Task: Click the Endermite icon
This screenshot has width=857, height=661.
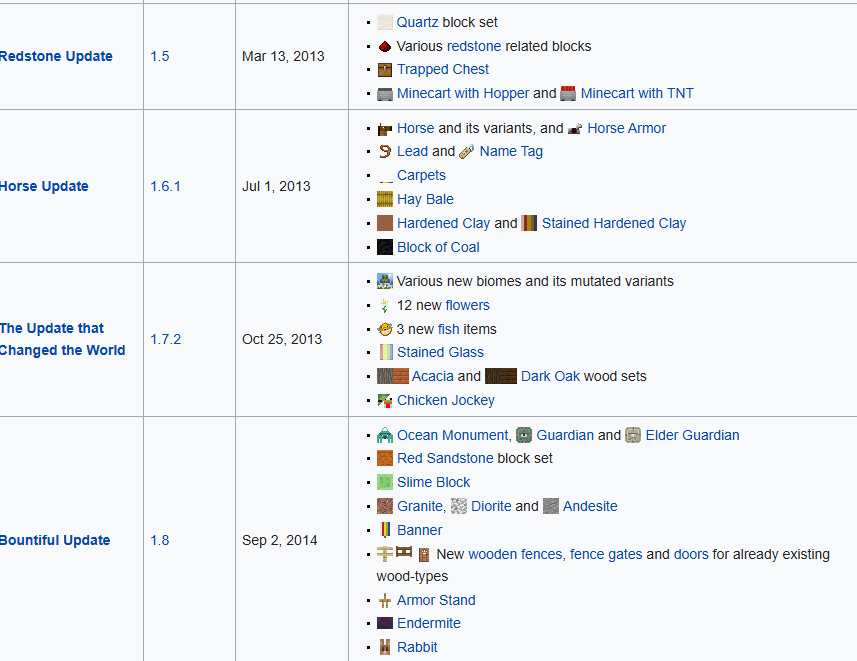Action: point(385,623)
